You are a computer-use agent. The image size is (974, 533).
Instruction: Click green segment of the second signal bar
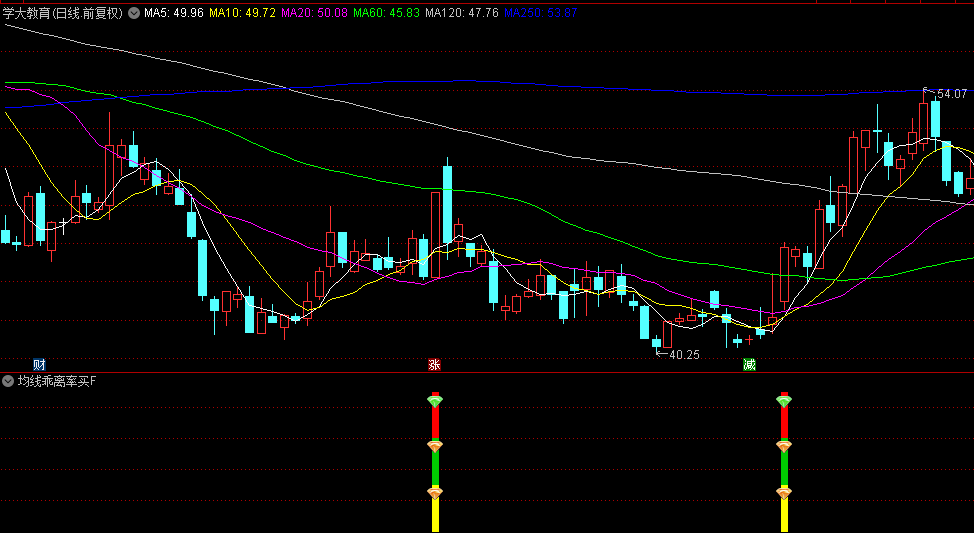[785, 470]
